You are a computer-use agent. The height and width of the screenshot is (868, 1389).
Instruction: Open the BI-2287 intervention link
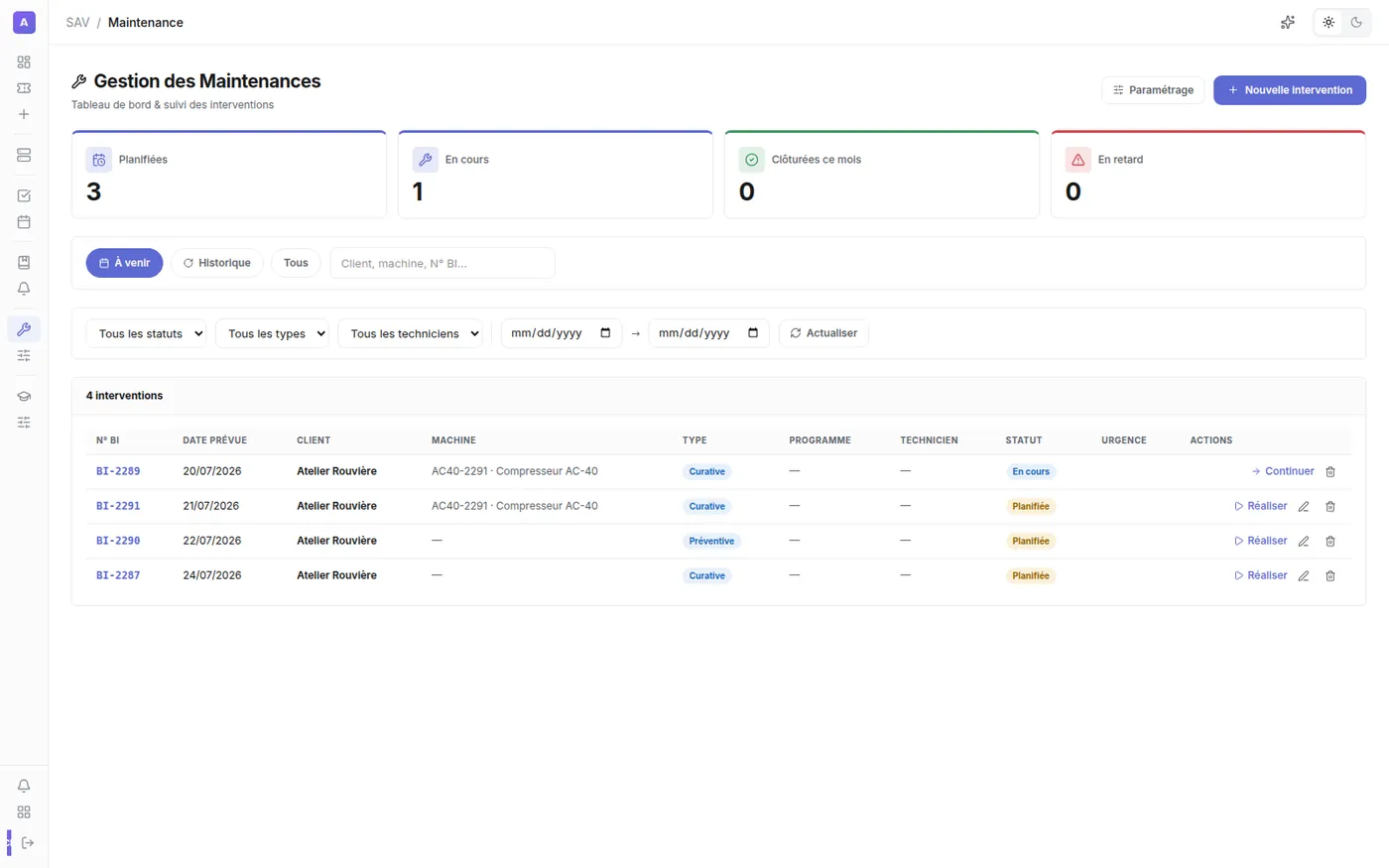coord(118,575)
